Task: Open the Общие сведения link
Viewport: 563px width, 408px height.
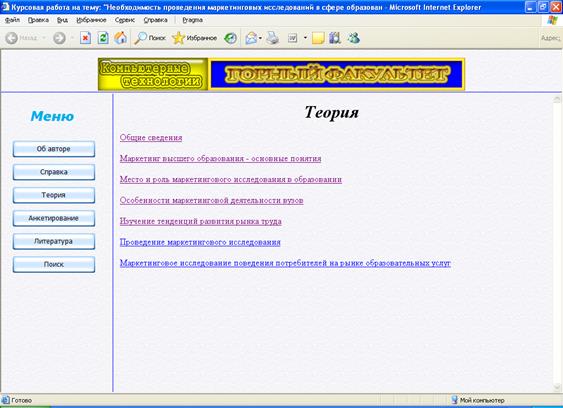Action: (x=151, y=138)
